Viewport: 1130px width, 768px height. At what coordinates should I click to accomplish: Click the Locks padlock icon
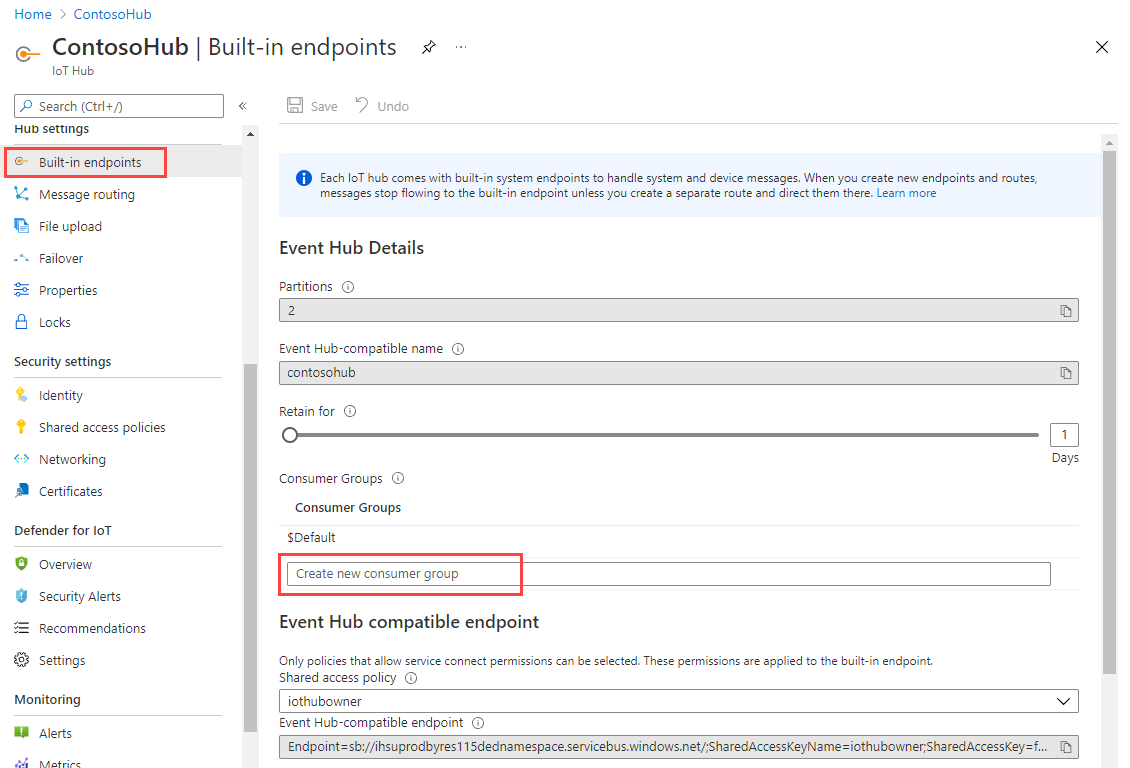click(x=22, y=321)
